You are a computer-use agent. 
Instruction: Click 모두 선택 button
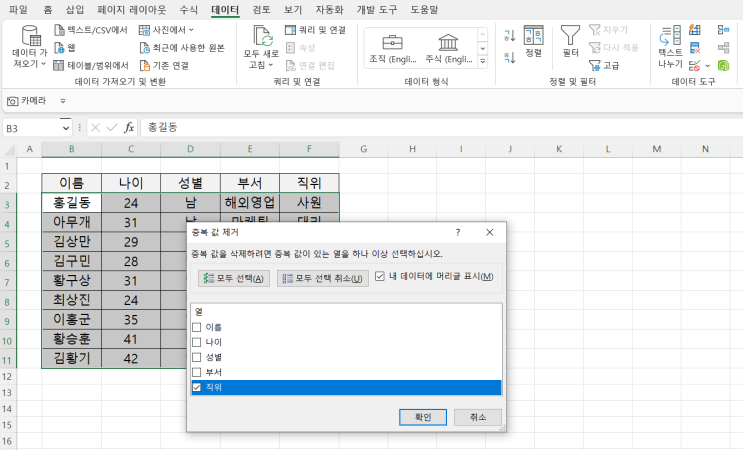(234, 279)
